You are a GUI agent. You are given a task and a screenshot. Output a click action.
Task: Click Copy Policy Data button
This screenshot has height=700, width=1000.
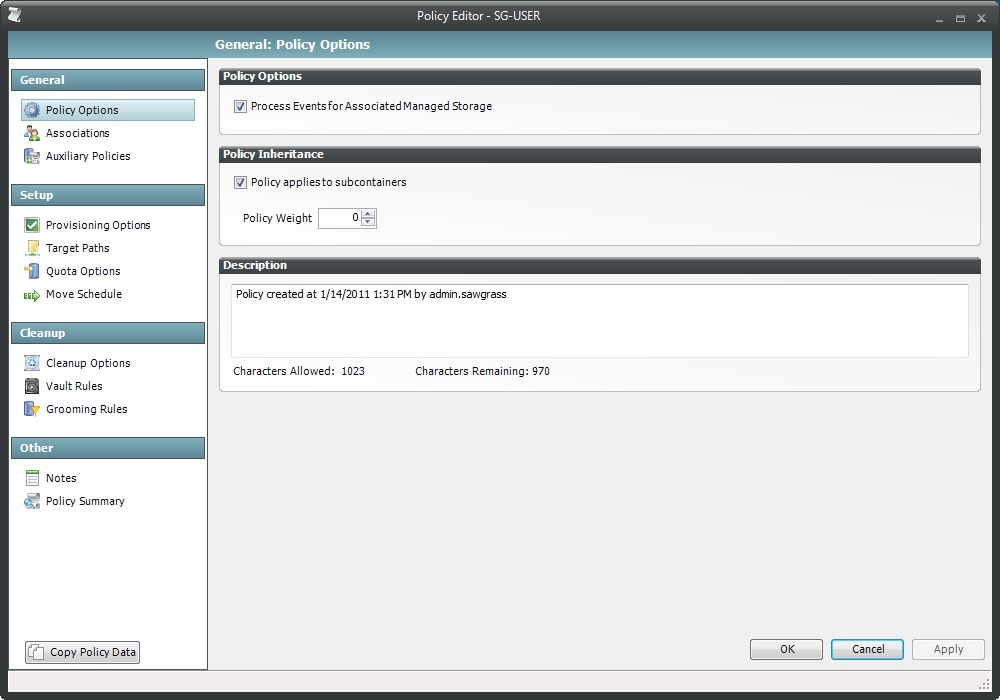coord(82,652)
